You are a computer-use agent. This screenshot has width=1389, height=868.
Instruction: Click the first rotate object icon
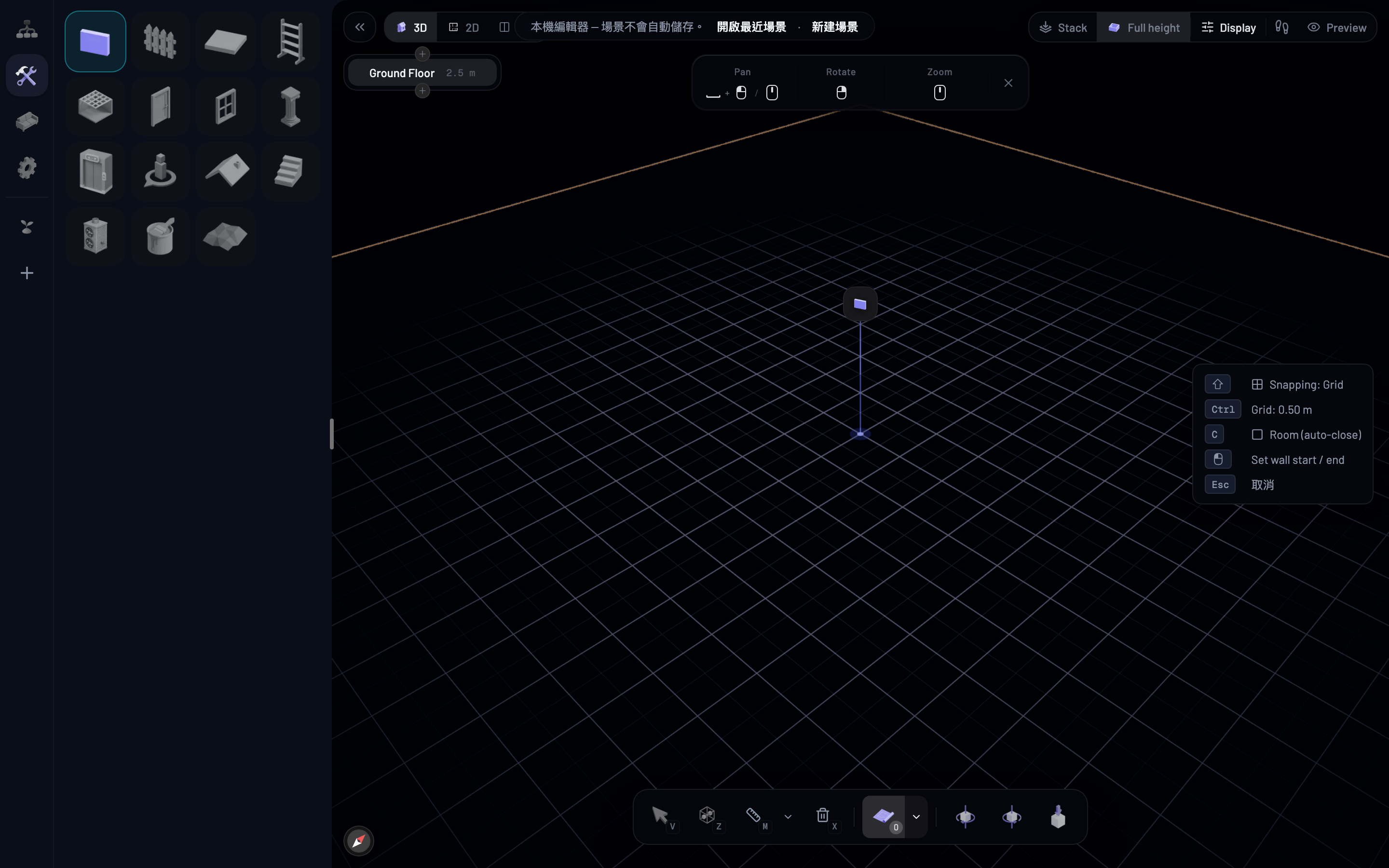(x=966, y=816)
